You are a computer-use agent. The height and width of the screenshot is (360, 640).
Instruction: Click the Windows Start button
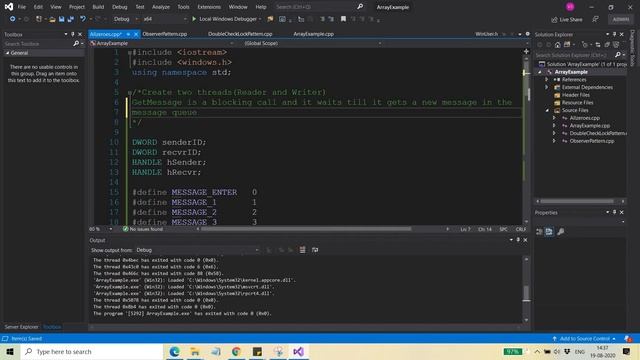[x=10, y=351]
